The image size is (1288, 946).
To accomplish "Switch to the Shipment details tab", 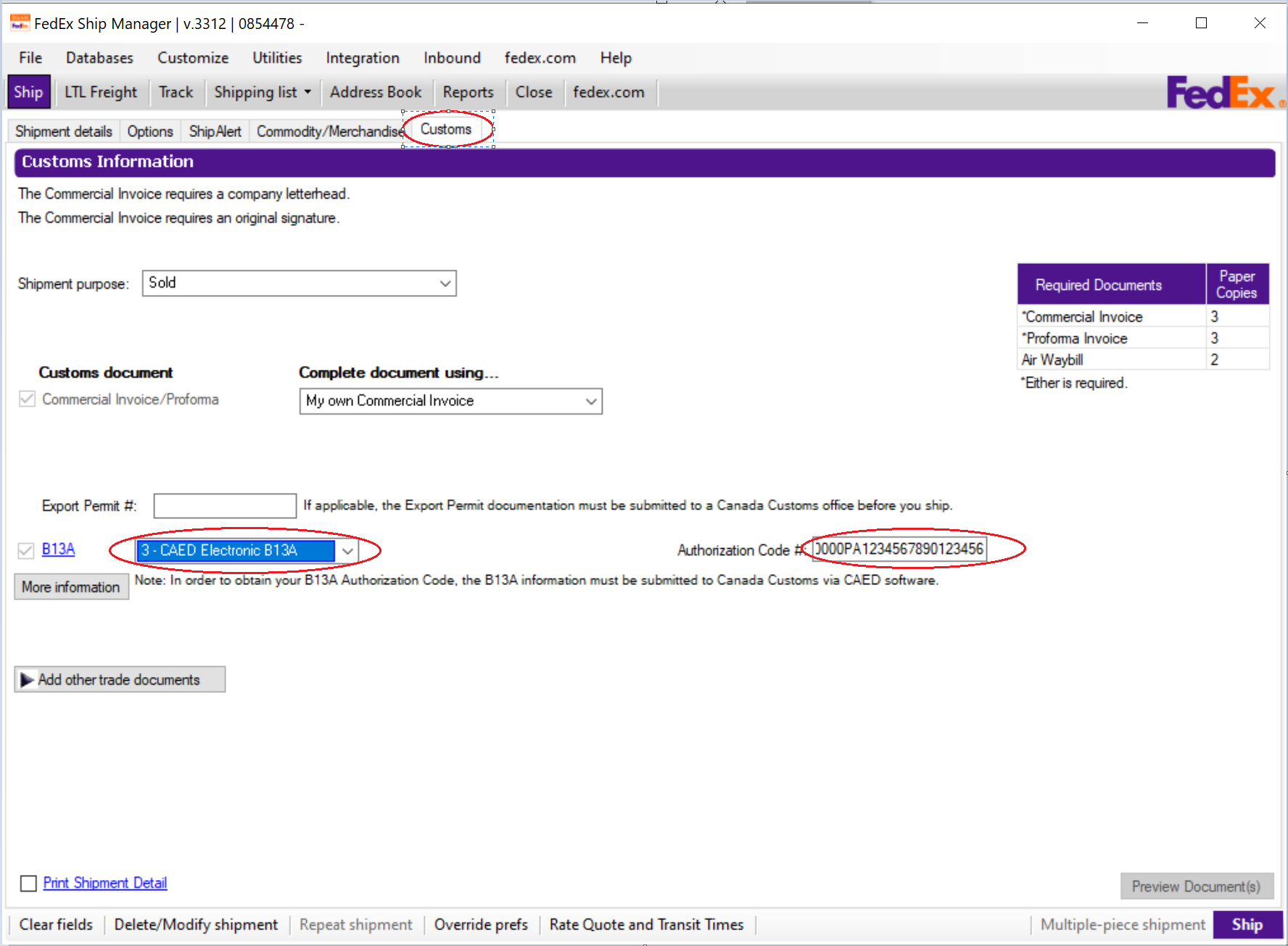I will pos(64,131).
